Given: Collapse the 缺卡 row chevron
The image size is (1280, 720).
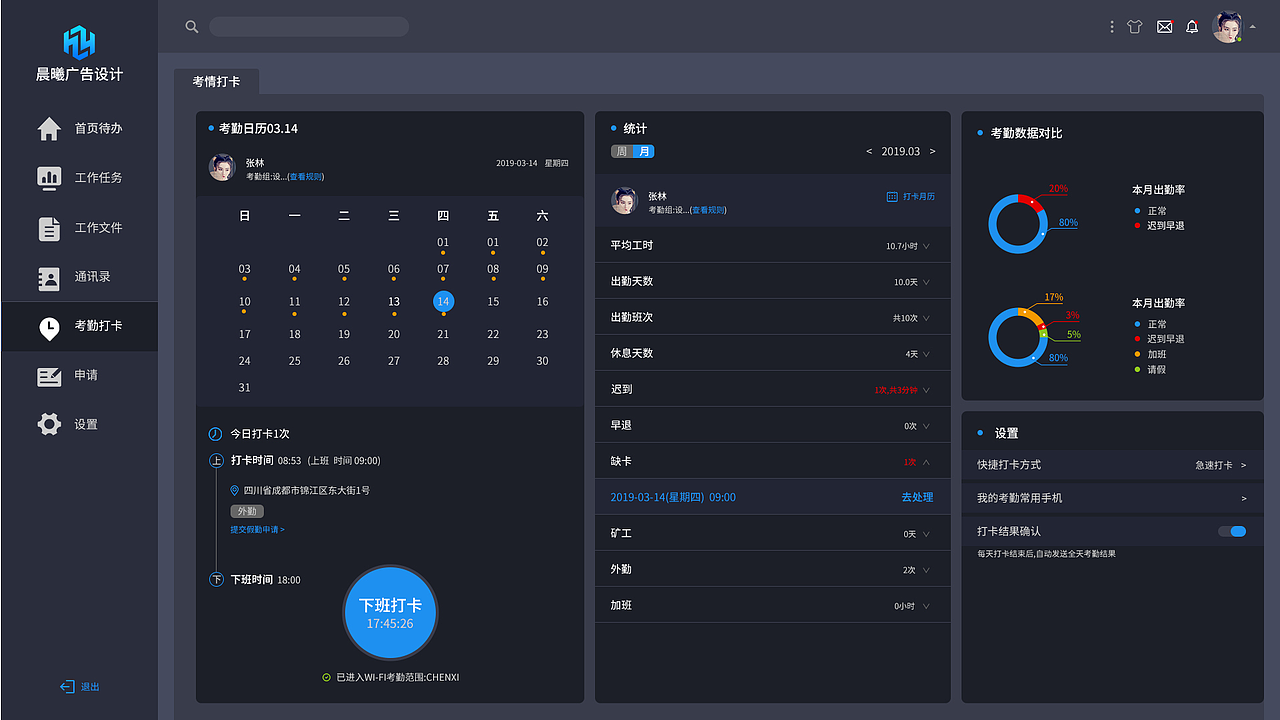Looking at the screenshot, I should [926, 462].
